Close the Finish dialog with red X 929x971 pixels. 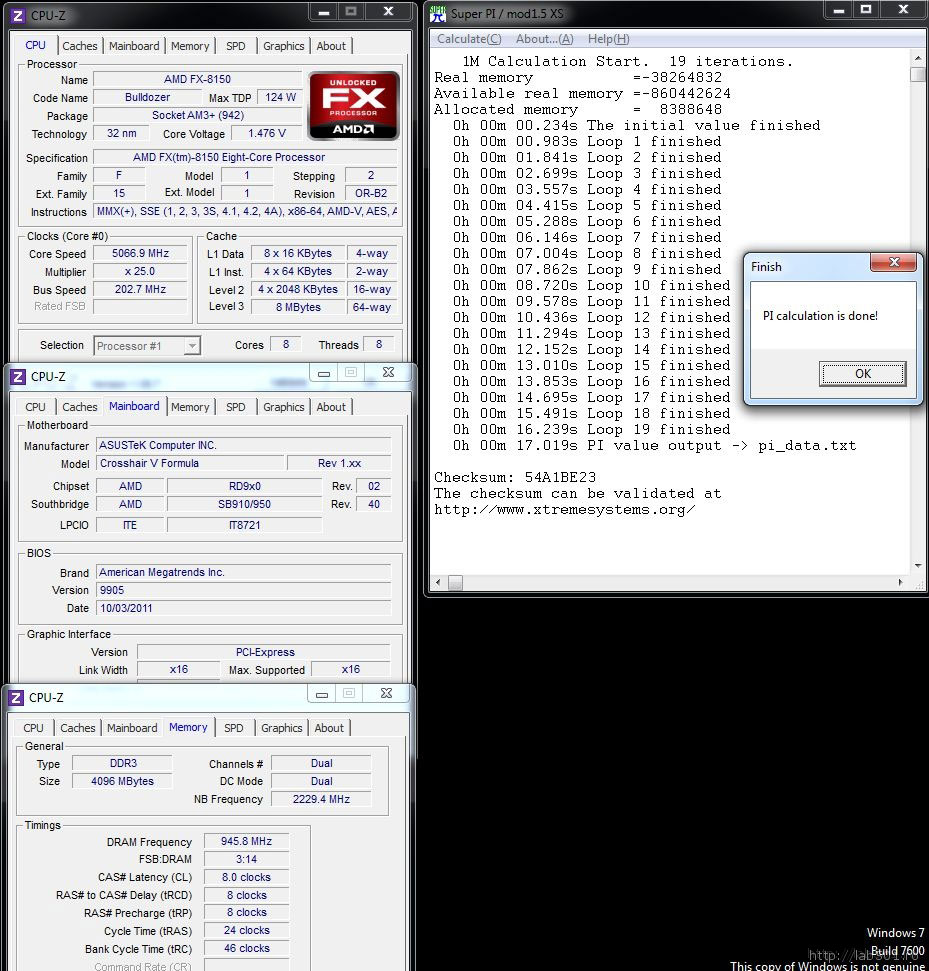pyautogui.click(x=893, y=263)
